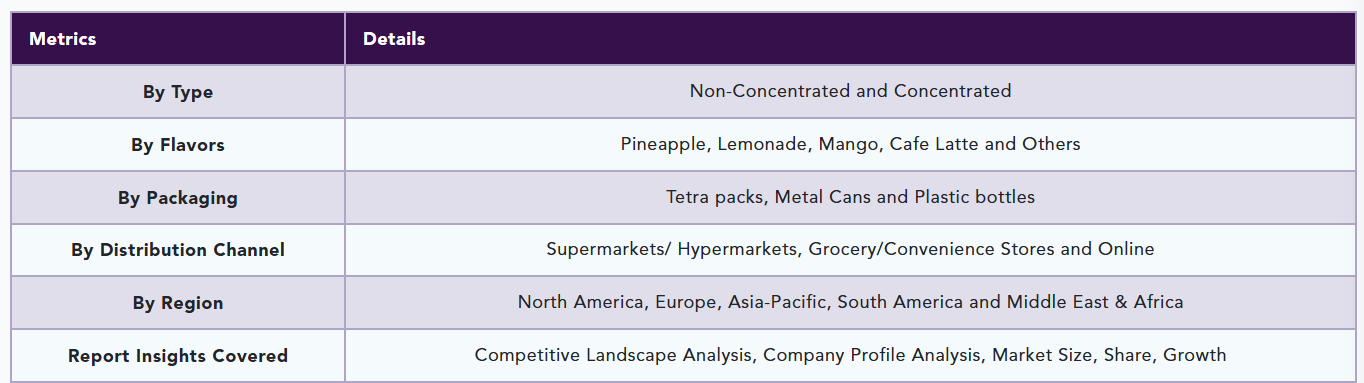
Task: Select the Report Insights Covered label
Action: coord(178,356)
